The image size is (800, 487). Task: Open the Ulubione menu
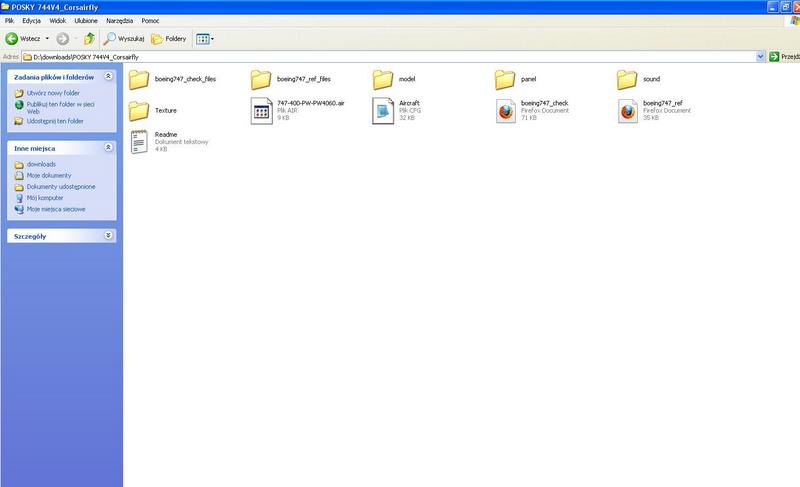86,21
